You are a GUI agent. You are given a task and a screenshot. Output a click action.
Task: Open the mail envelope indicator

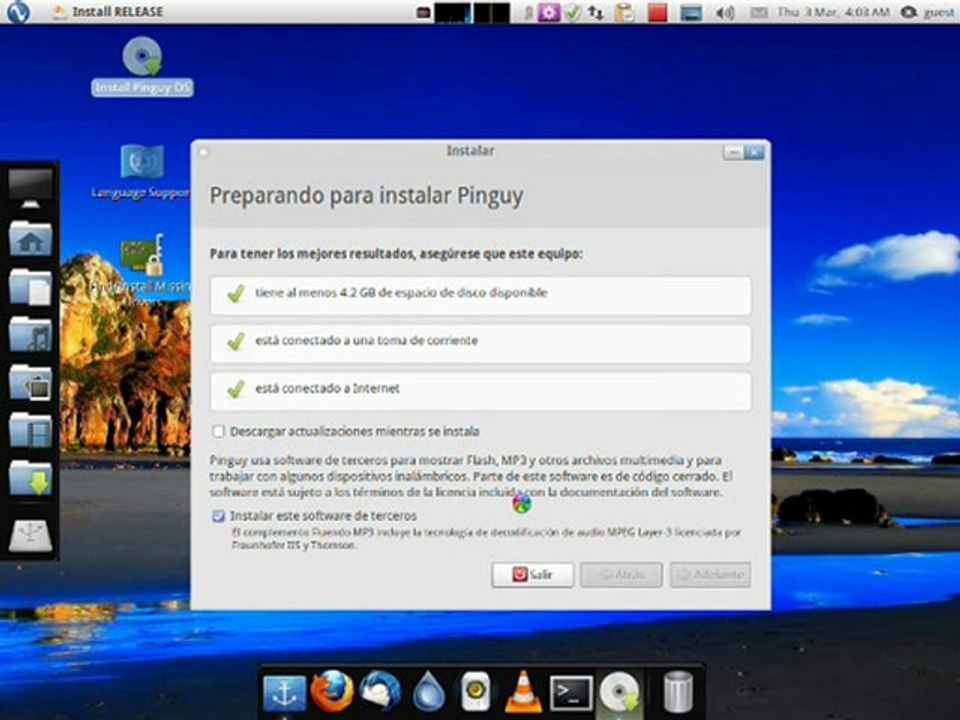point(759,12)
